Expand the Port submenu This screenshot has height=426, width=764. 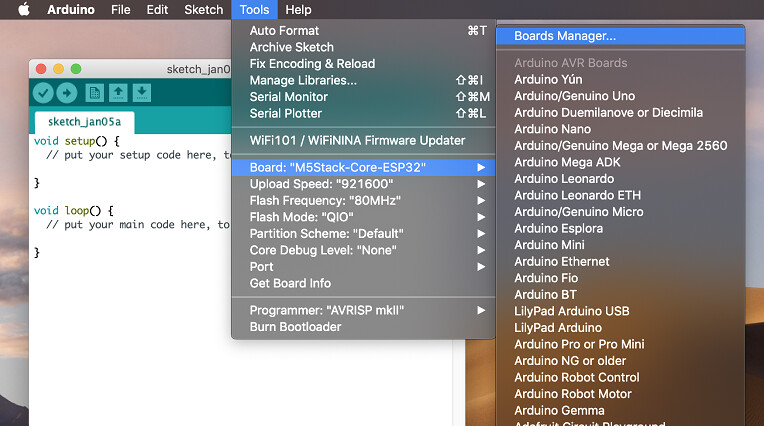coord(363,267)
